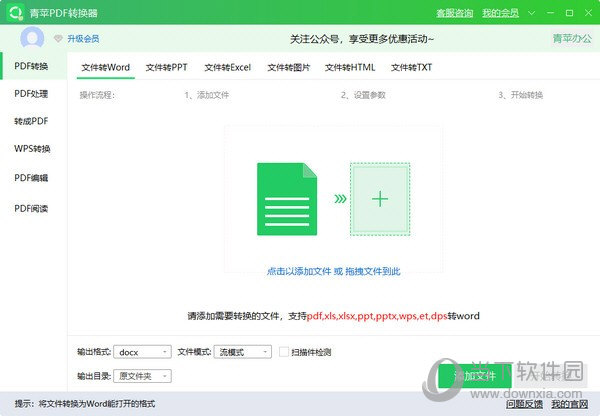Switch to the 文件转TXT tab
The image size is (600, 416).
[x=411, y=67]
